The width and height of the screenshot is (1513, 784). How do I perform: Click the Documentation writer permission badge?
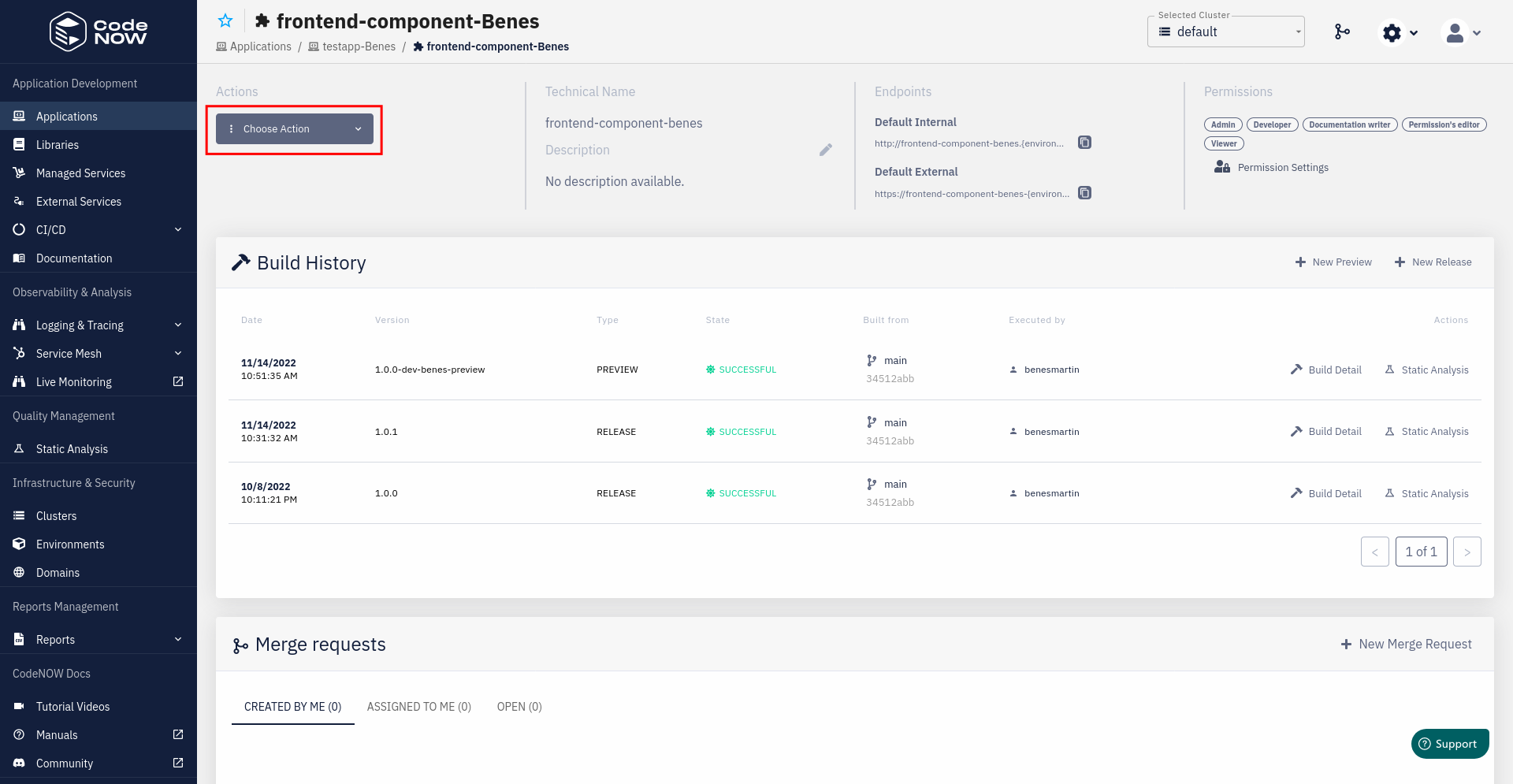(1350, 124)
